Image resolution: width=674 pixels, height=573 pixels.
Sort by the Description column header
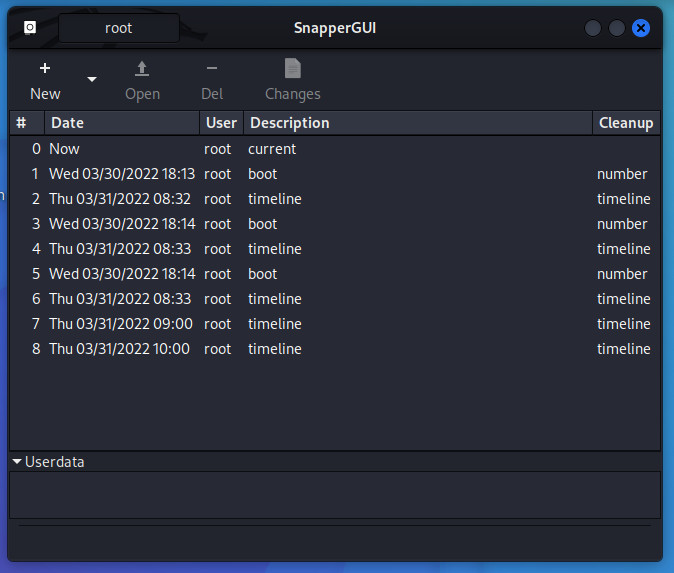tap(418, 123)
